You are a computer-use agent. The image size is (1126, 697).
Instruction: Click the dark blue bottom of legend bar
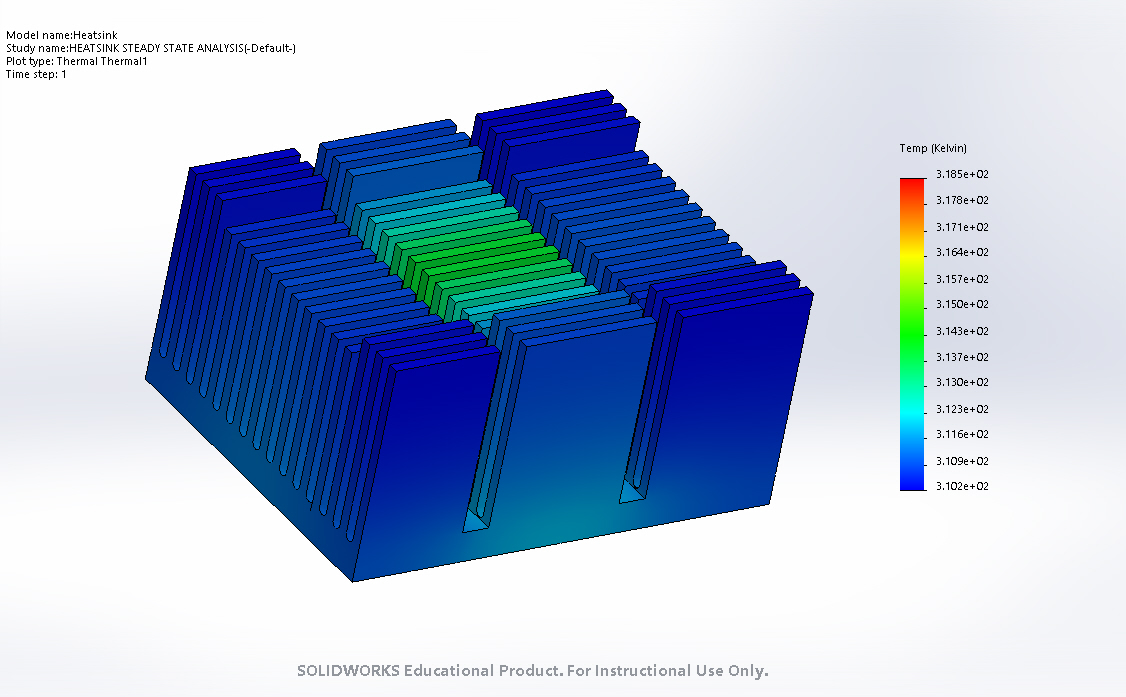(912, 482)
